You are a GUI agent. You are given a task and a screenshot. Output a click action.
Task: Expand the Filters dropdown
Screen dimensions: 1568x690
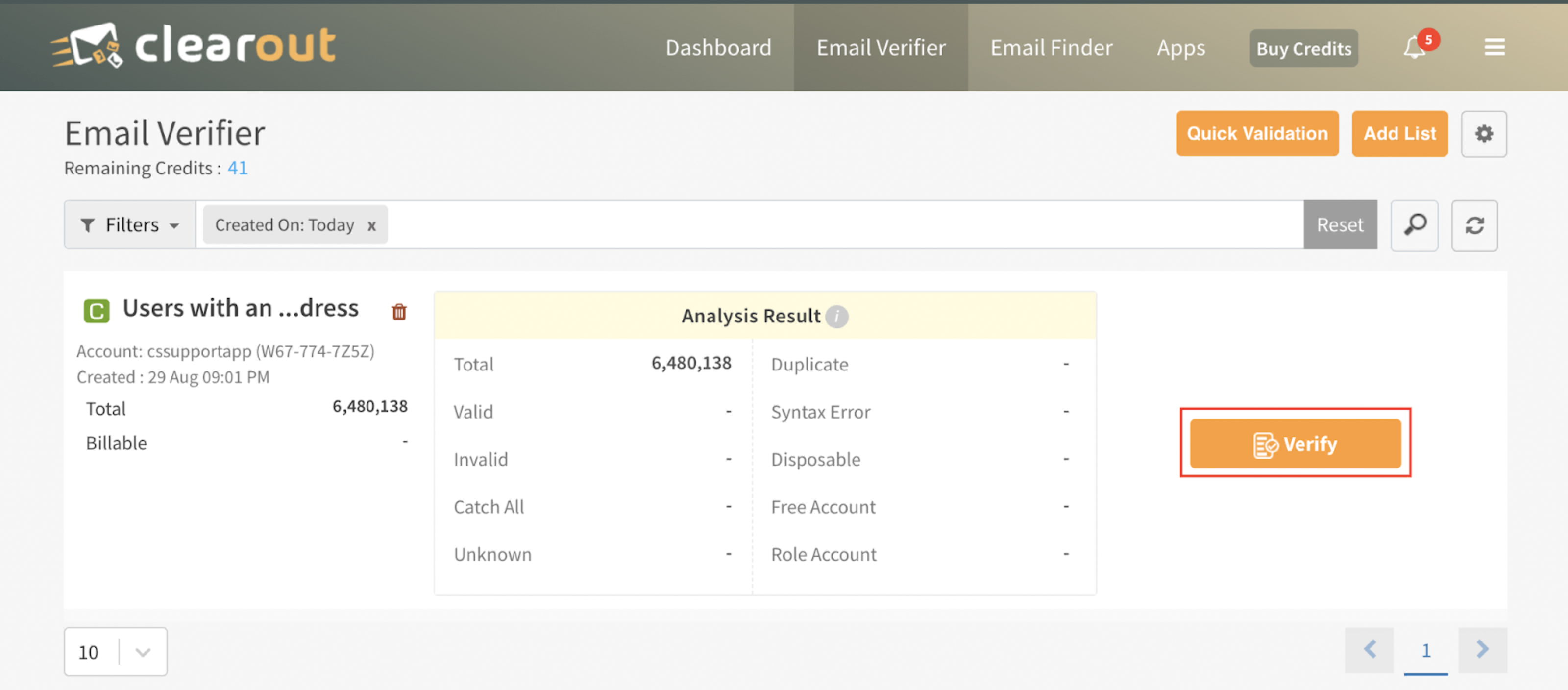pos(130,225)
